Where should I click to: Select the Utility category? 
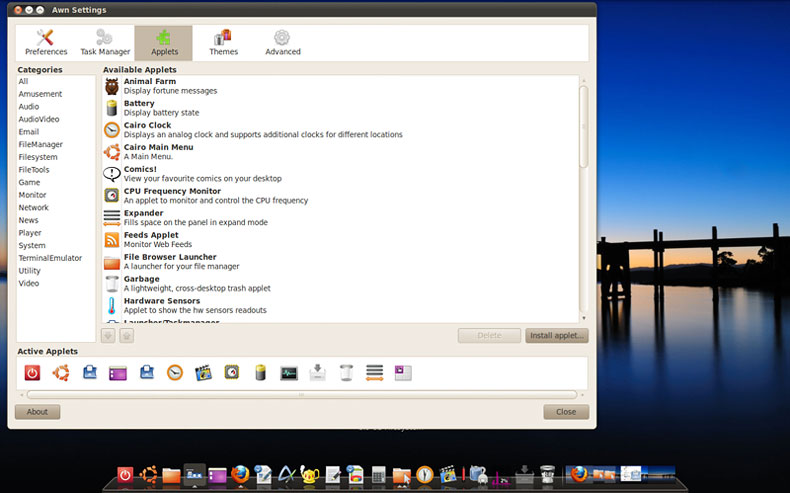point(29,270)
